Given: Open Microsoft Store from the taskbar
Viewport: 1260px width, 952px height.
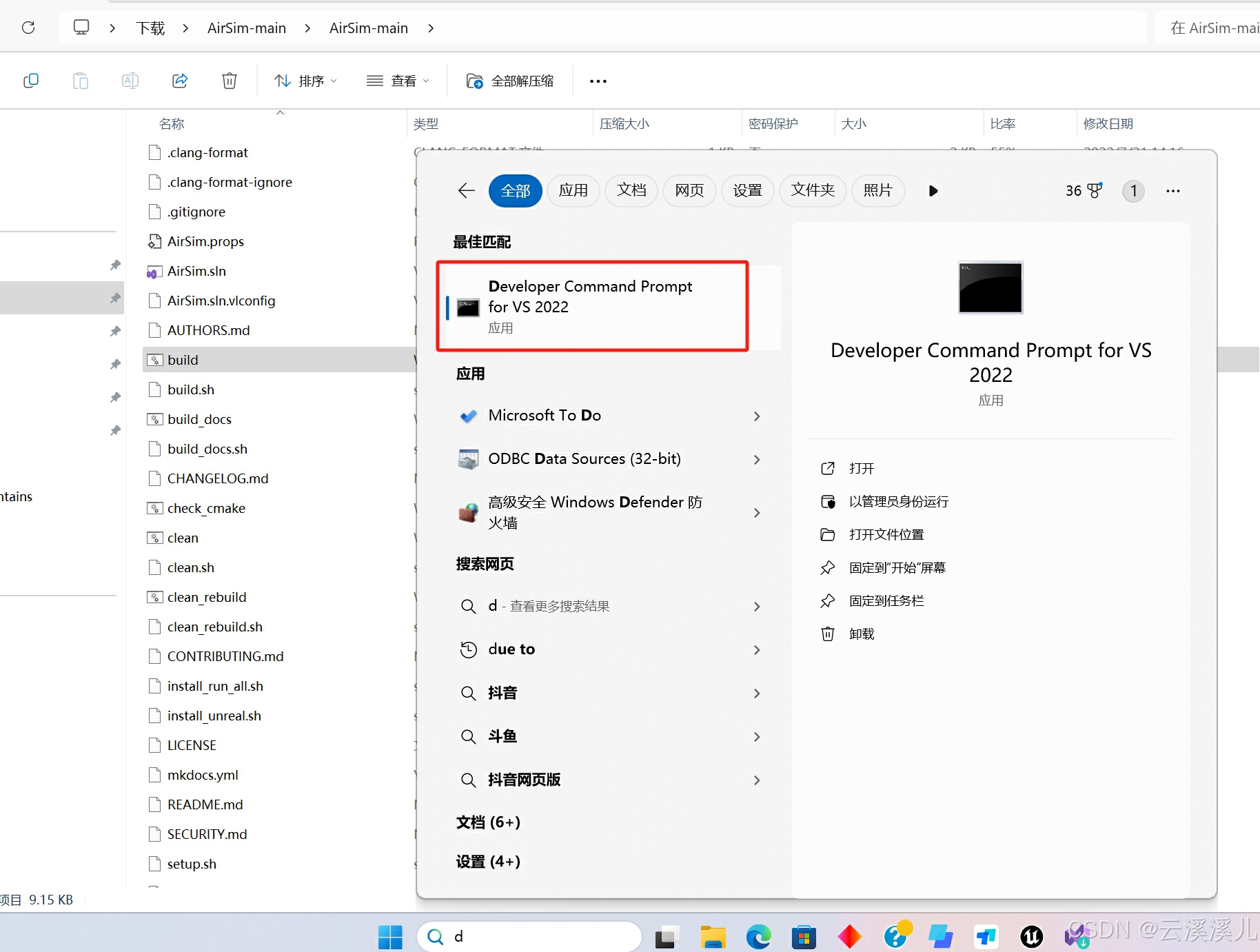Looking at the screenshot, I should coord(804,936).
